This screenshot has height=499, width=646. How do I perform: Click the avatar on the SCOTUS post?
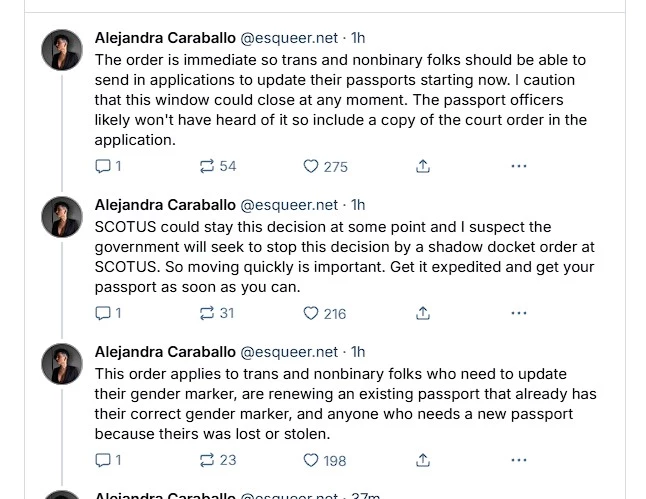click(x=62, y=216)
